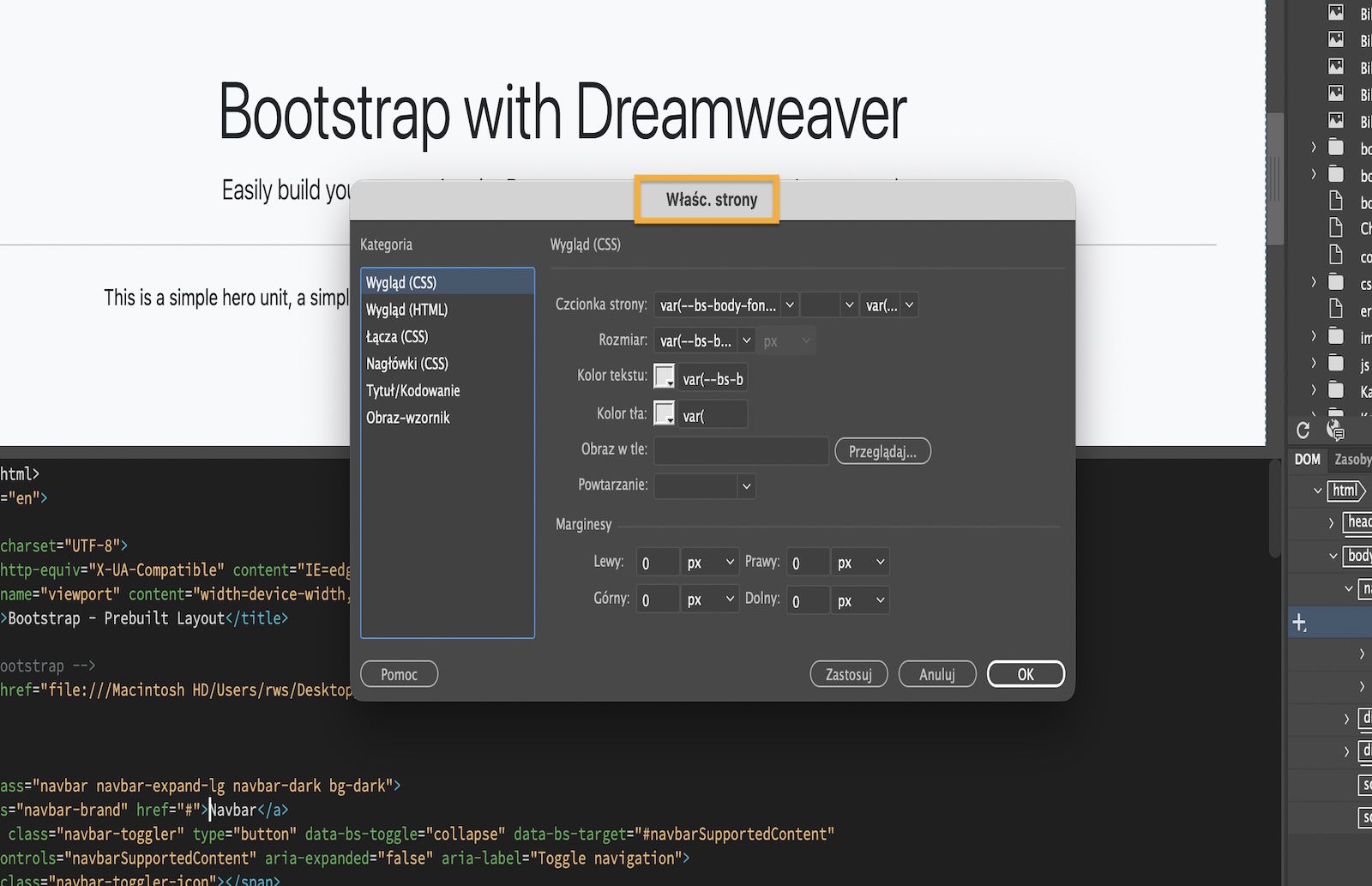Click the Lewy margin value field
1372x886 pixels.
tap(658, 563)
